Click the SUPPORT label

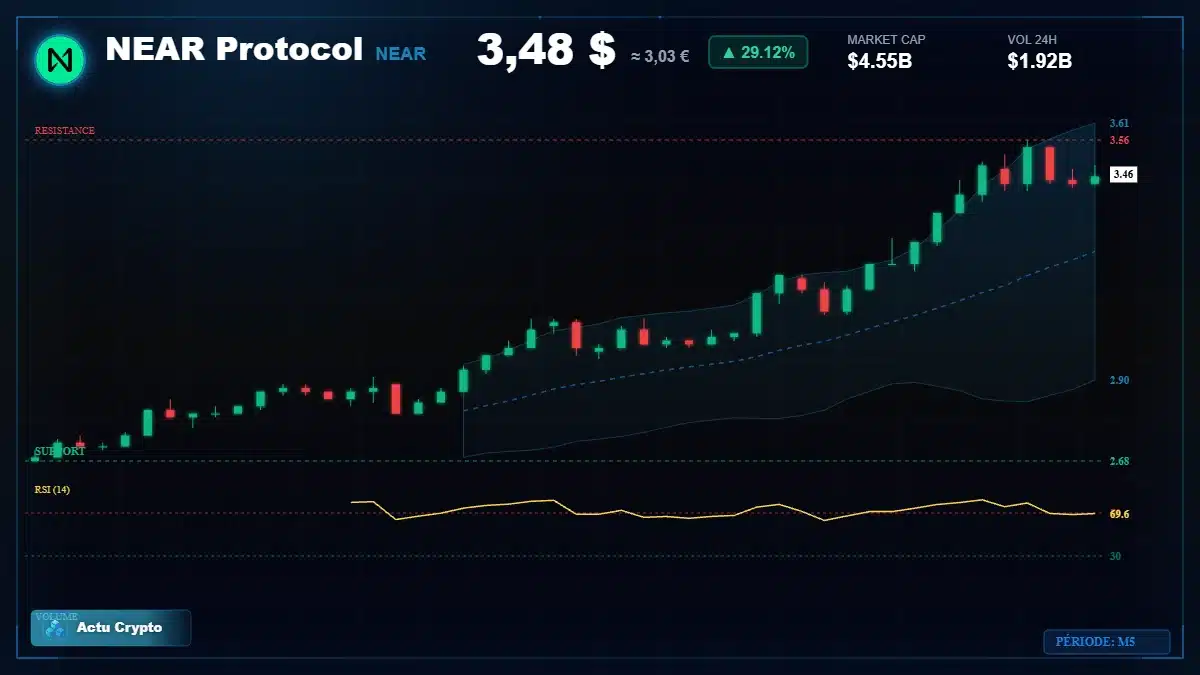[60, 451]
